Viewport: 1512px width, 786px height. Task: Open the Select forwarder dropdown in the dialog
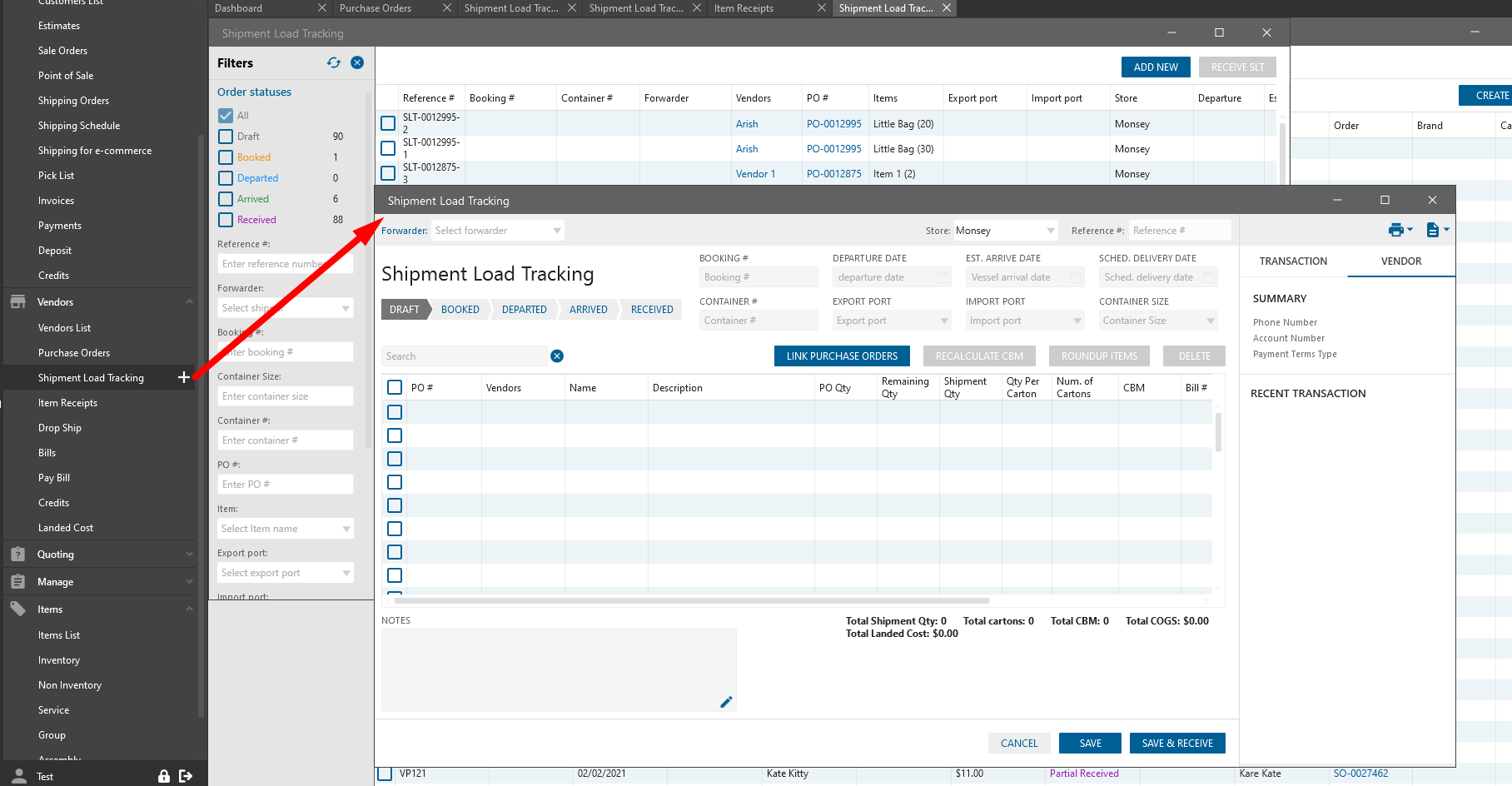point(498,231)
